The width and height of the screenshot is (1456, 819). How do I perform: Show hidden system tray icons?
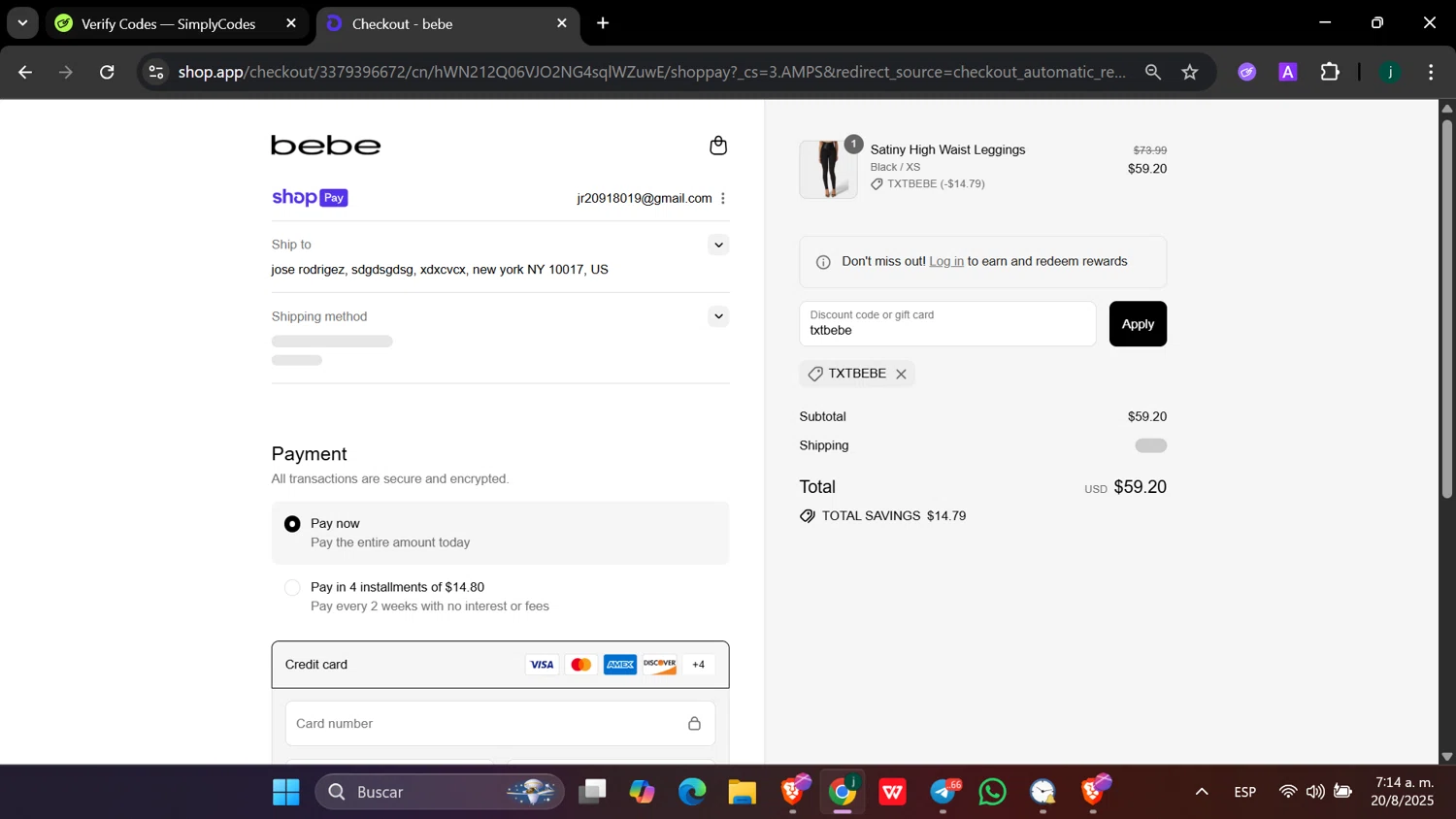point(1202,793)
